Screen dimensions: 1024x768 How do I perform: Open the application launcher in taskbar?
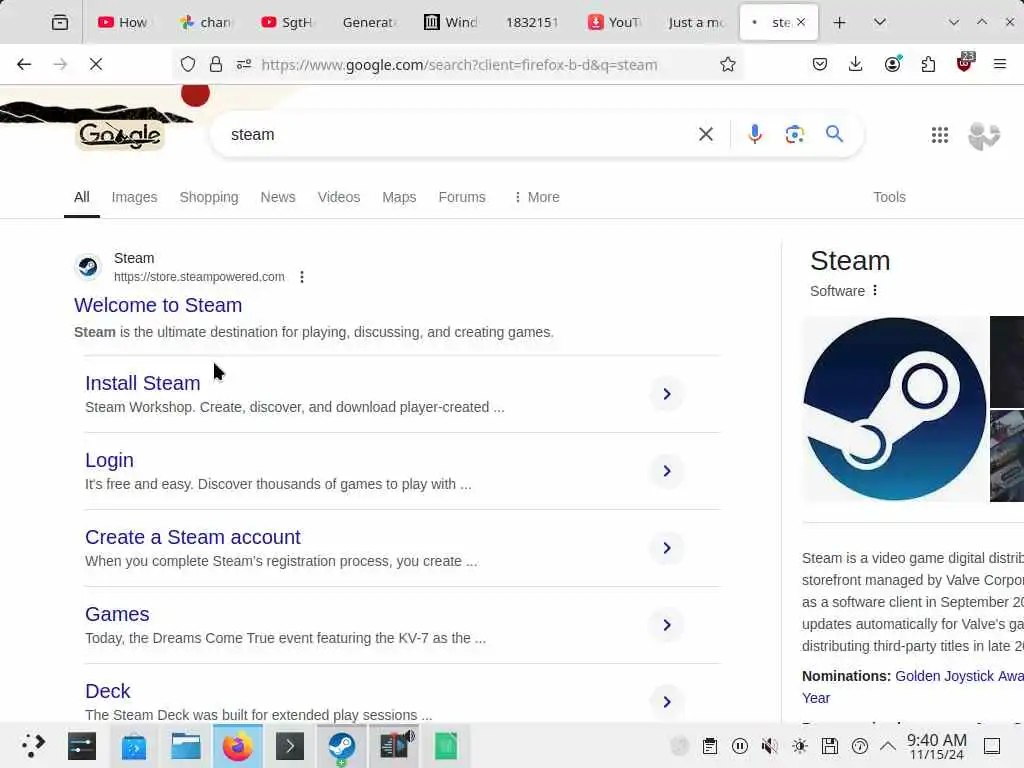pyautogui.click(x=33, y=746)
